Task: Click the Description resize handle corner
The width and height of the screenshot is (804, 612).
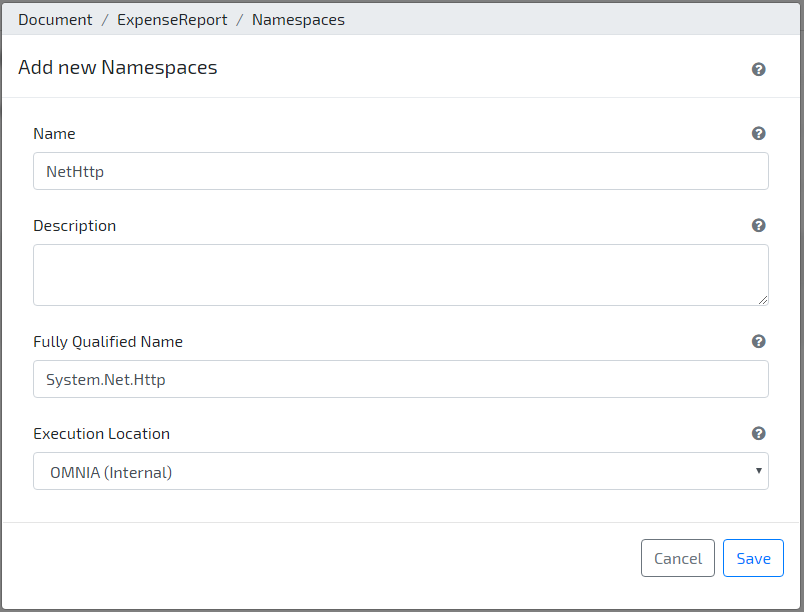Action: pos(763,300)
